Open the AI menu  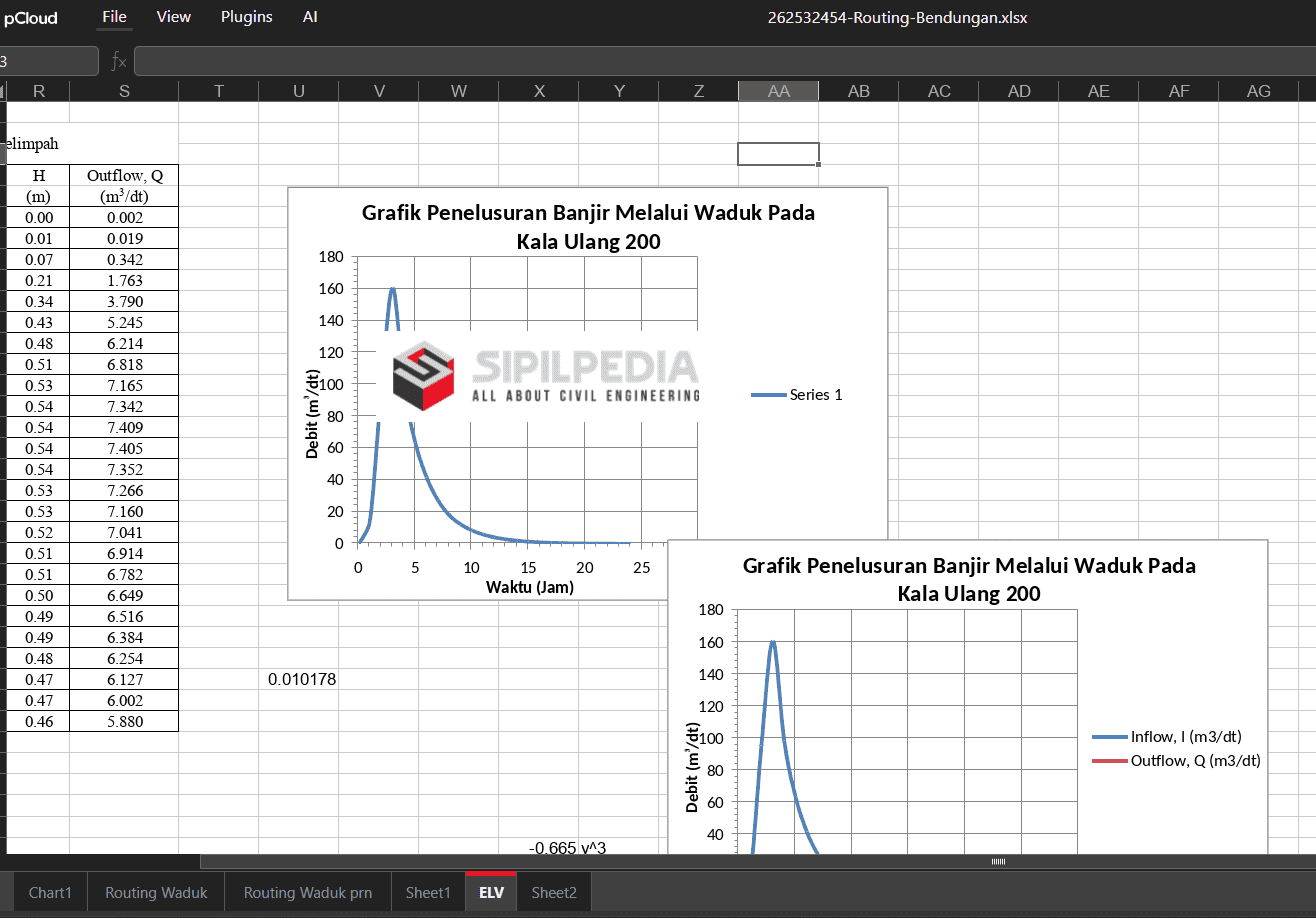310,17
